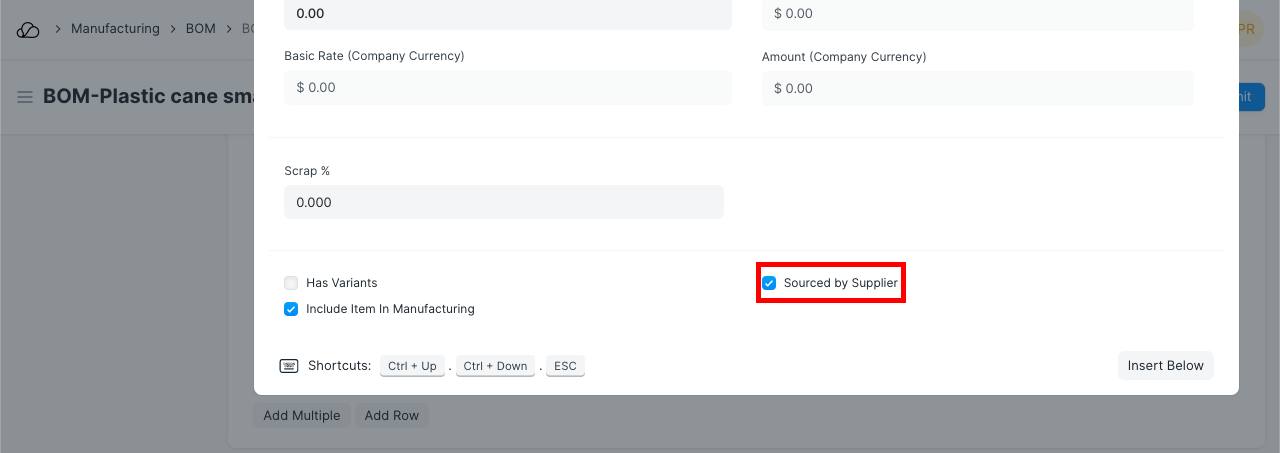Image resolution: width=1280 pixels, height=453 pixels.
Task: Go to the Manufacturing breadcrumb
Action: 115,29
